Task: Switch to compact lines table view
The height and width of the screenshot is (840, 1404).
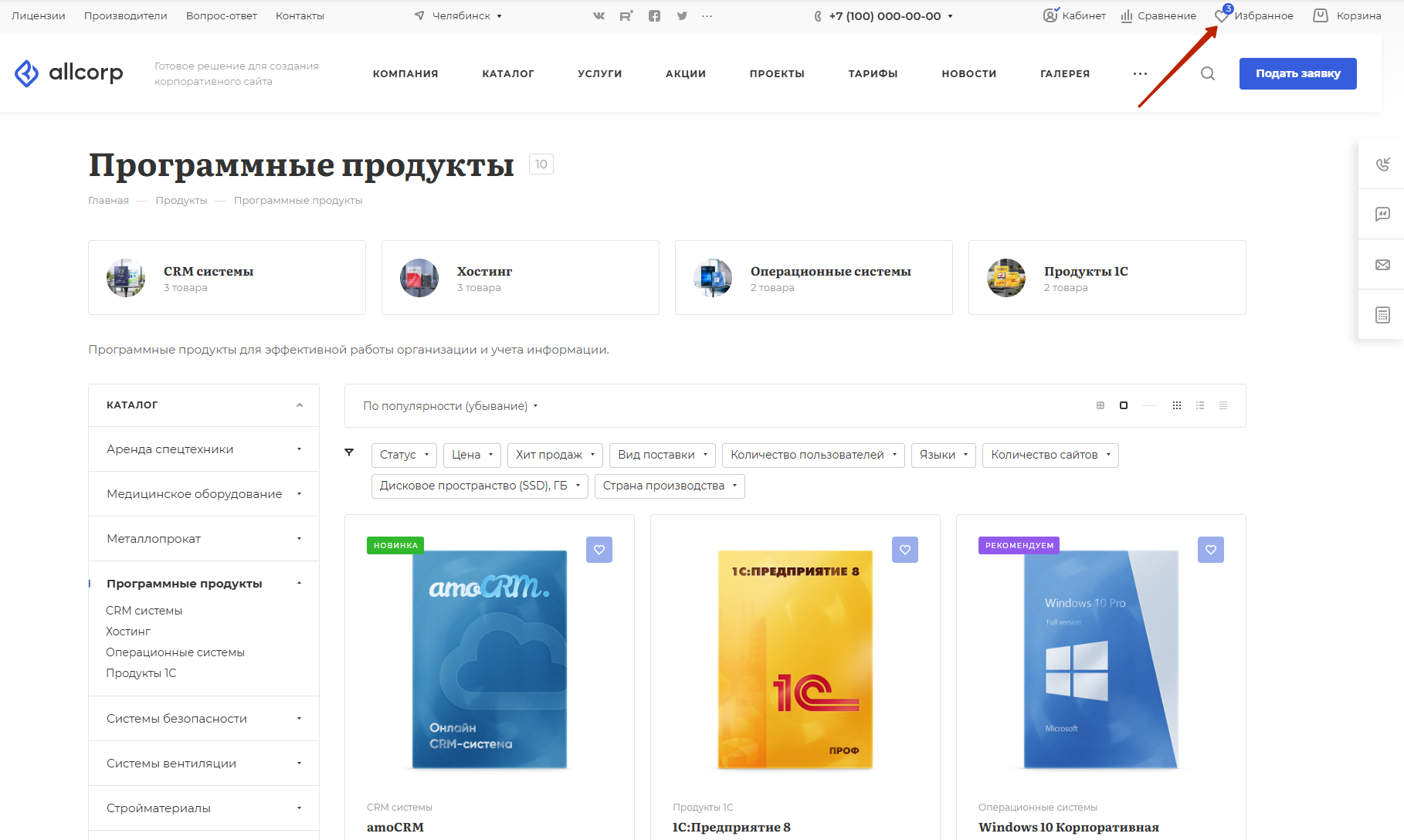Action: tap(1223, 405)
